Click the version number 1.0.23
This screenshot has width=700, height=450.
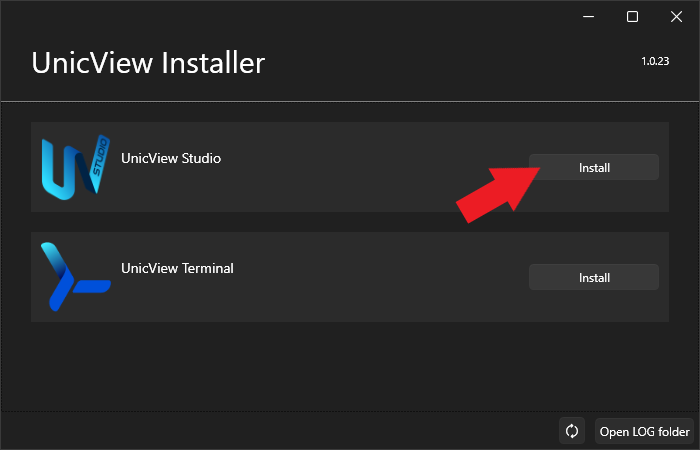(x=655, y=62)
